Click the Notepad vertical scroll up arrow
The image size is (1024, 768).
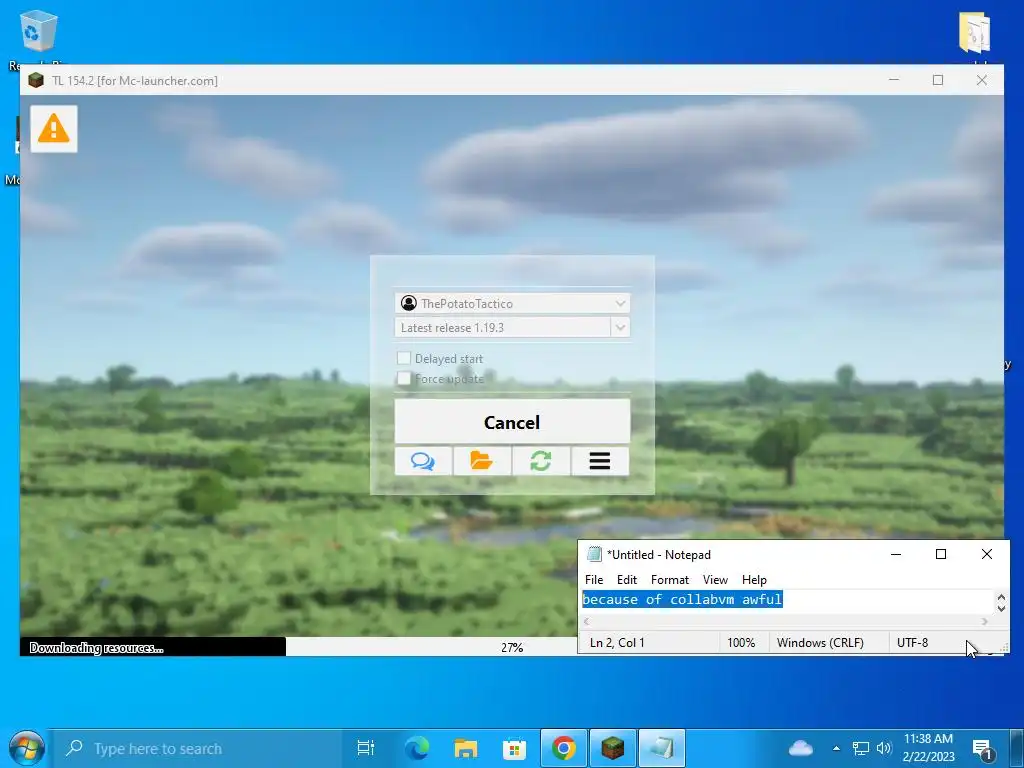pos(1001,597)
